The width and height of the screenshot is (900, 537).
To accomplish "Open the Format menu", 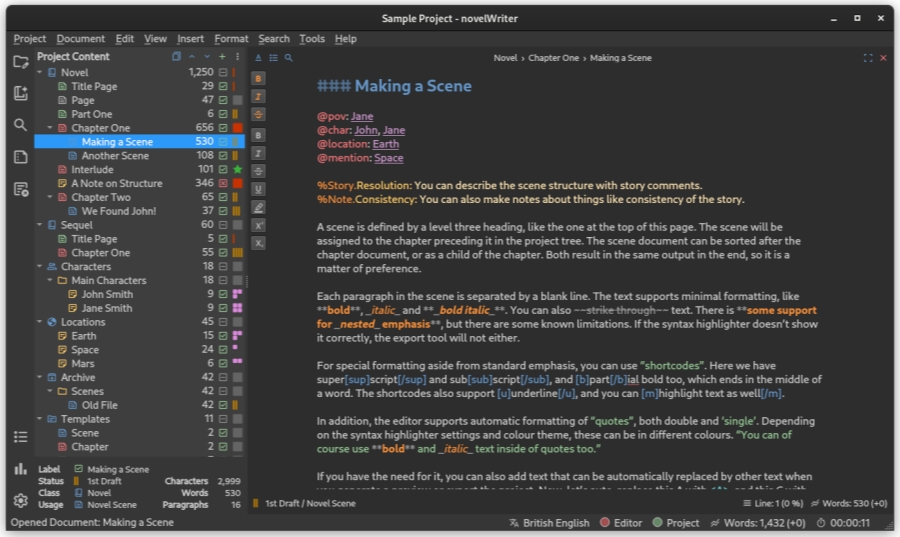I will [231, 39].
